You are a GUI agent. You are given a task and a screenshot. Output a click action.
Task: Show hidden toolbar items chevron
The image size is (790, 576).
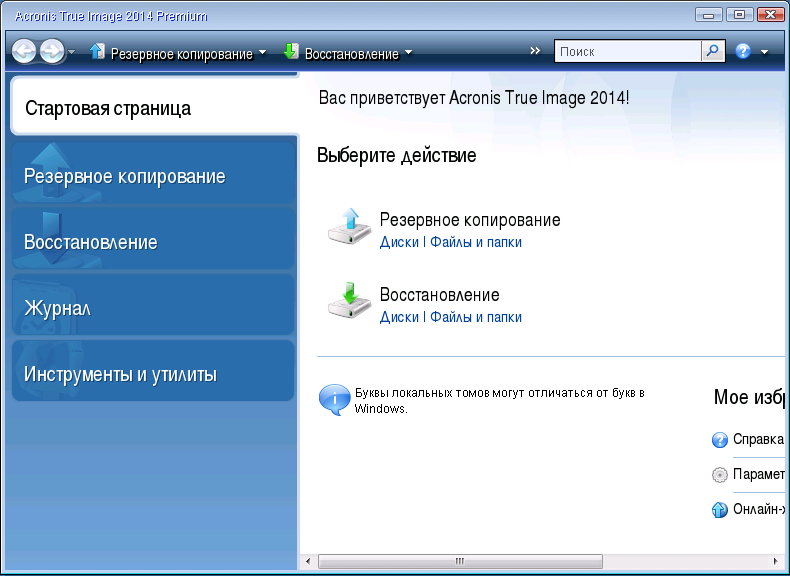[535, 50]
